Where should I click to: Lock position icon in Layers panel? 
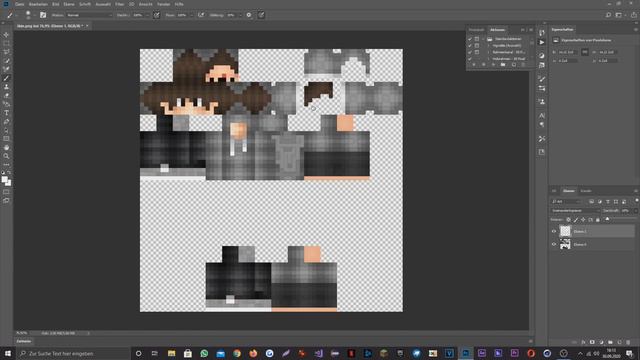tap(583, 220)
